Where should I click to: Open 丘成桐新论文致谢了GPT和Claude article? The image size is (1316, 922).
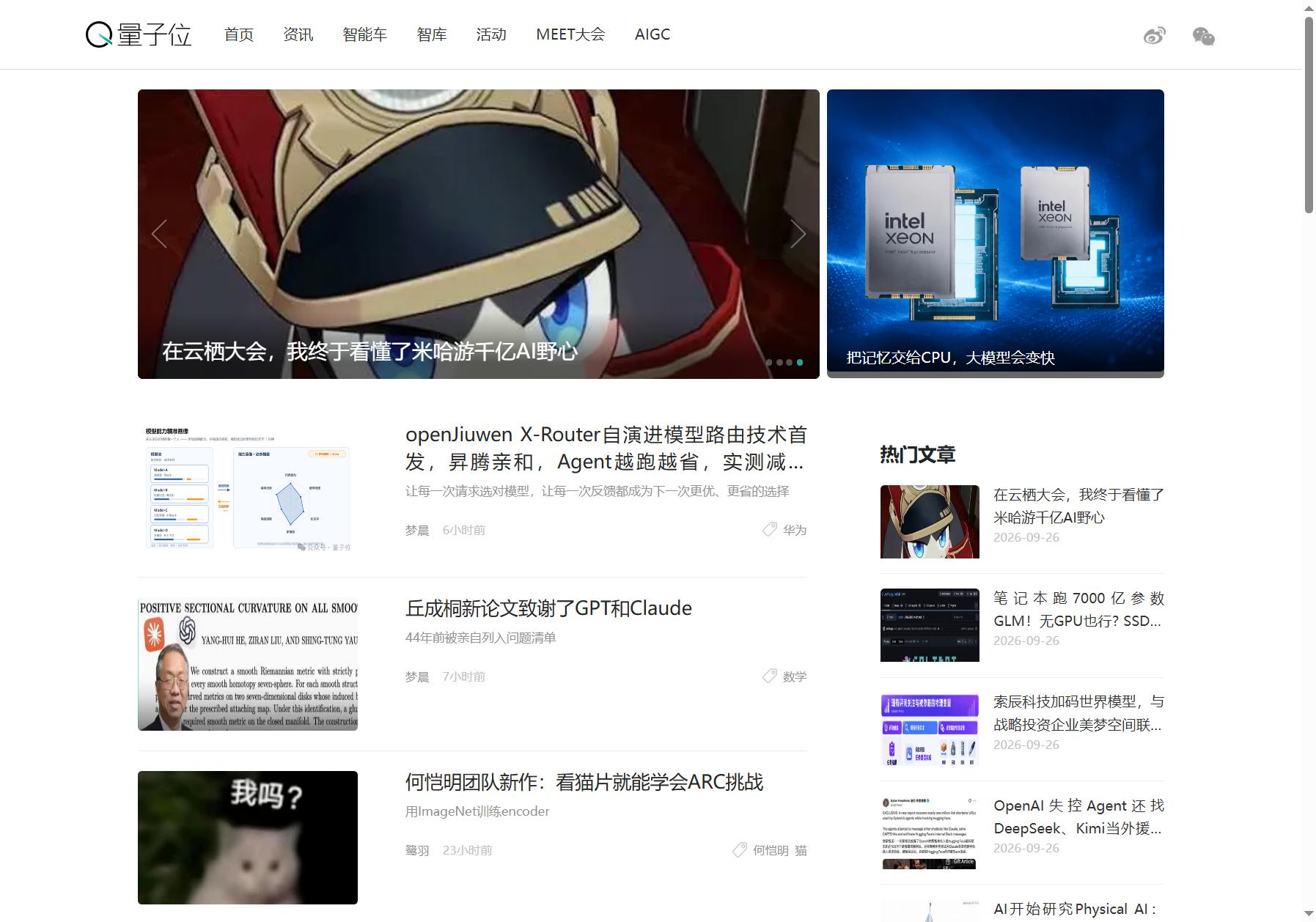tap(548, 608)
